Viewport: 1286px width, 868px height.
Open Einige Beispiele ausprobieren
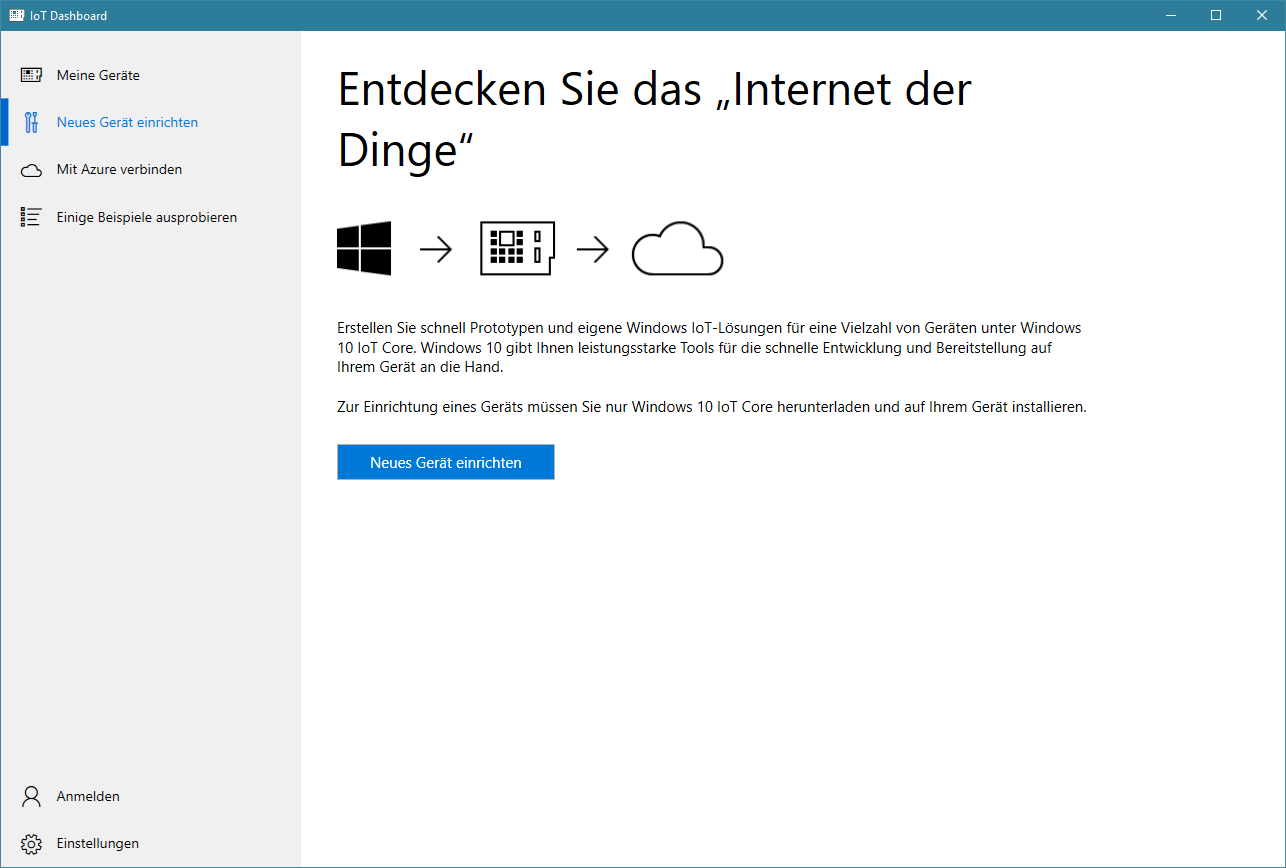(x=146, y=217)
